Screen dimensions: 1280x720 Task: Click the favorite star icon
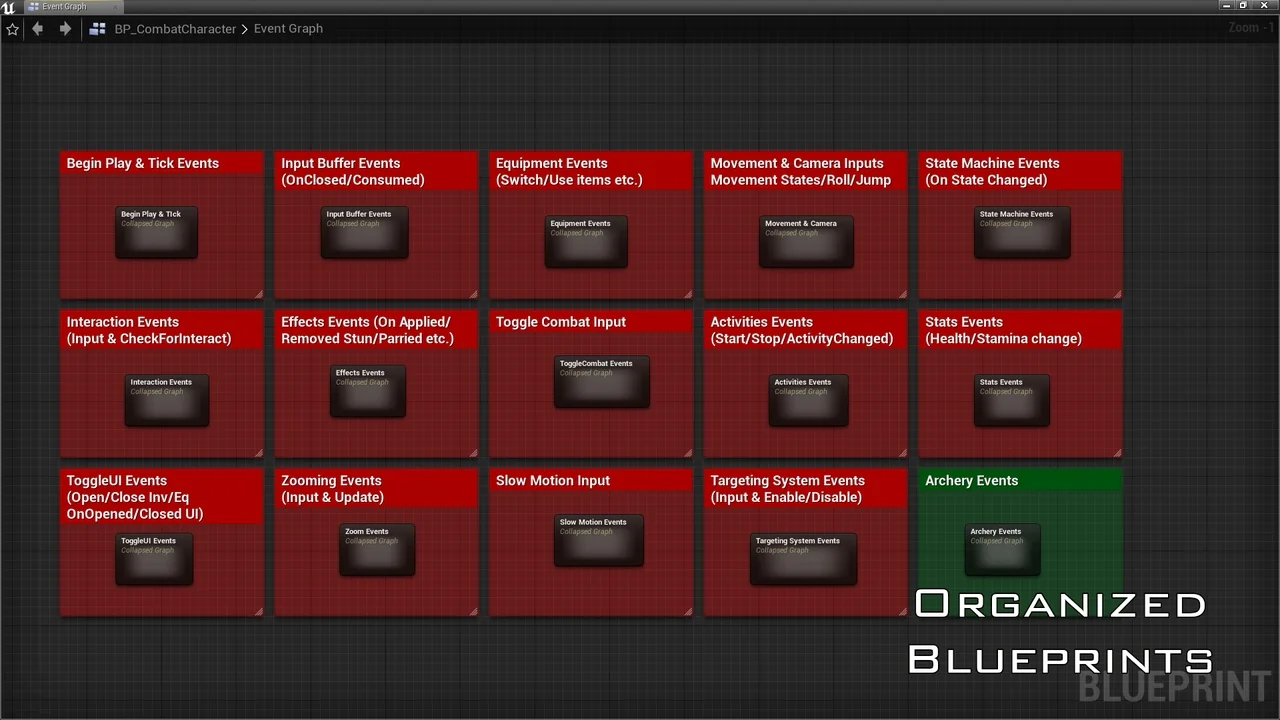tap(12, 29)
